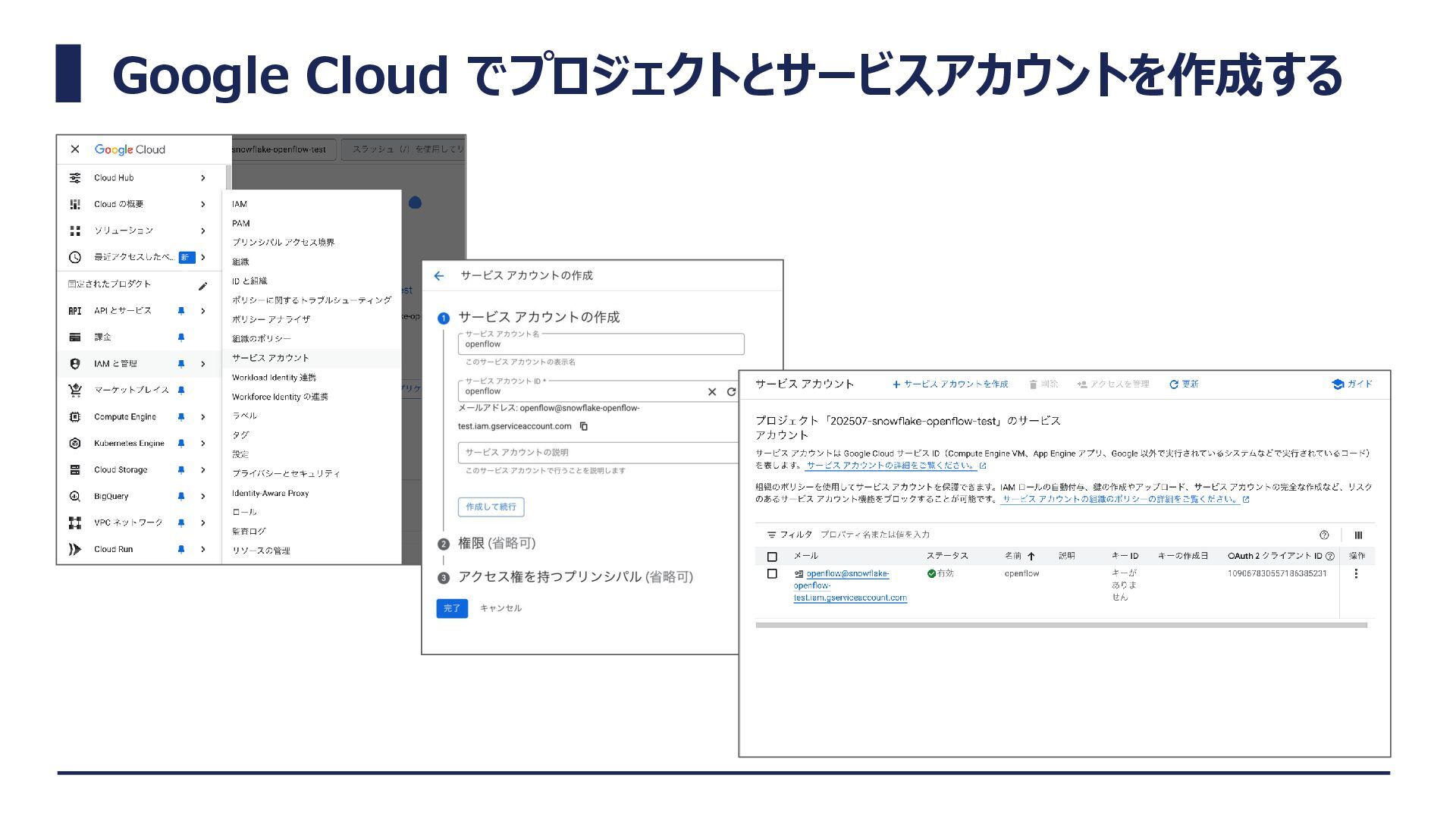Click the pin icon next to BigQuery

[181, 496]
